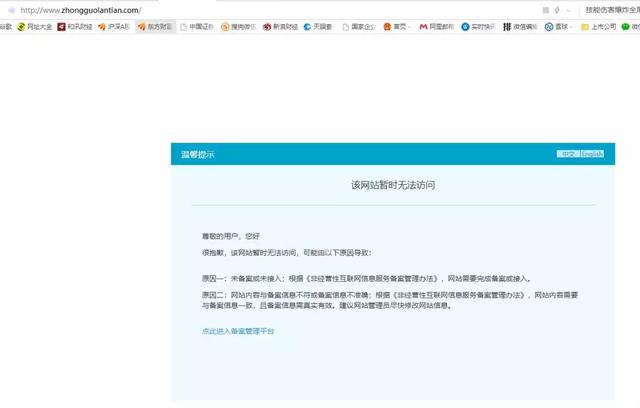
Task: Open the 沪深A股 bookmark
Action: coord(114,27)
